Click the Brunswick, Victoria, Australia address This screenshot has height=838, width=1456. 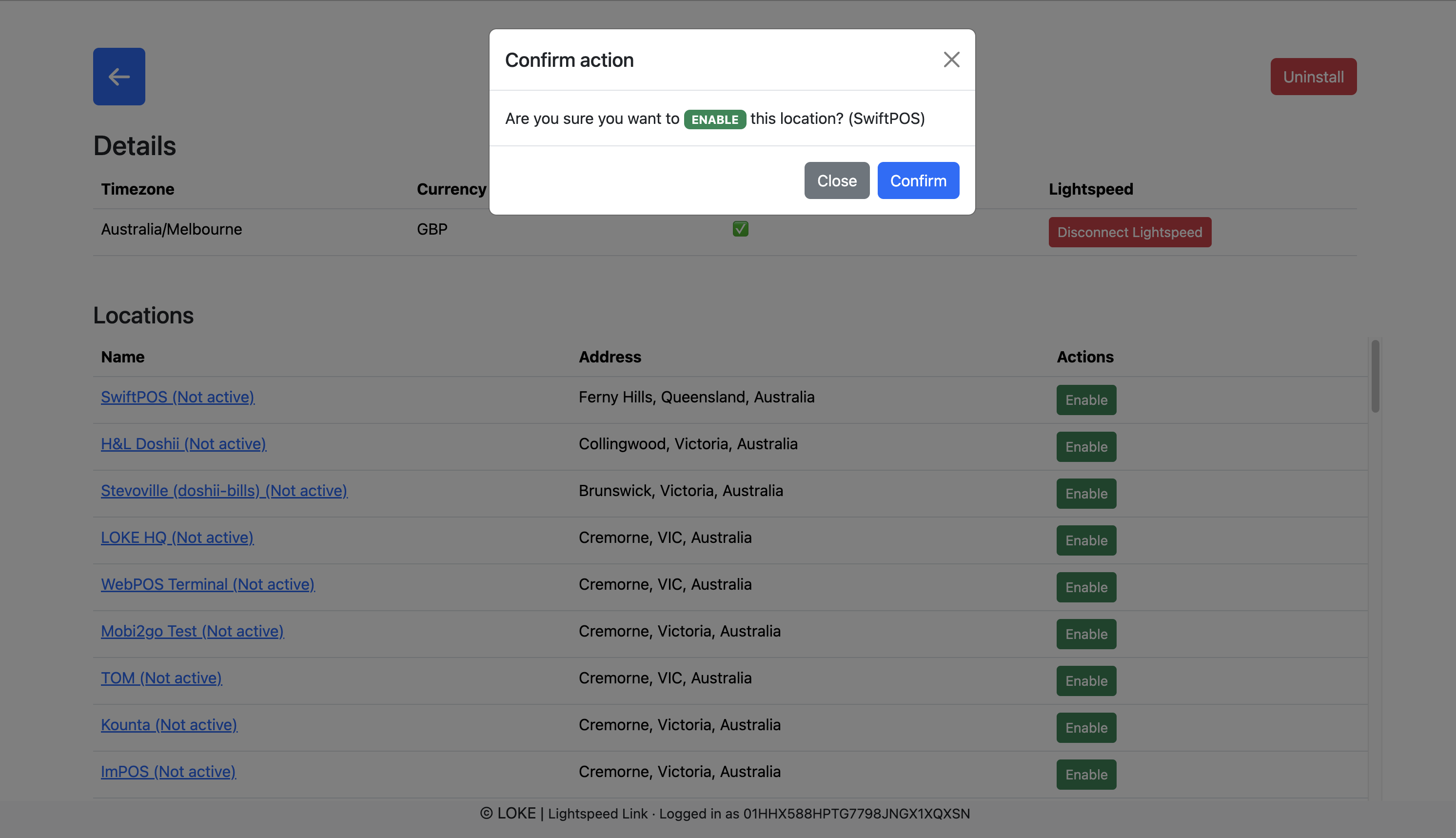pos(681,490)
